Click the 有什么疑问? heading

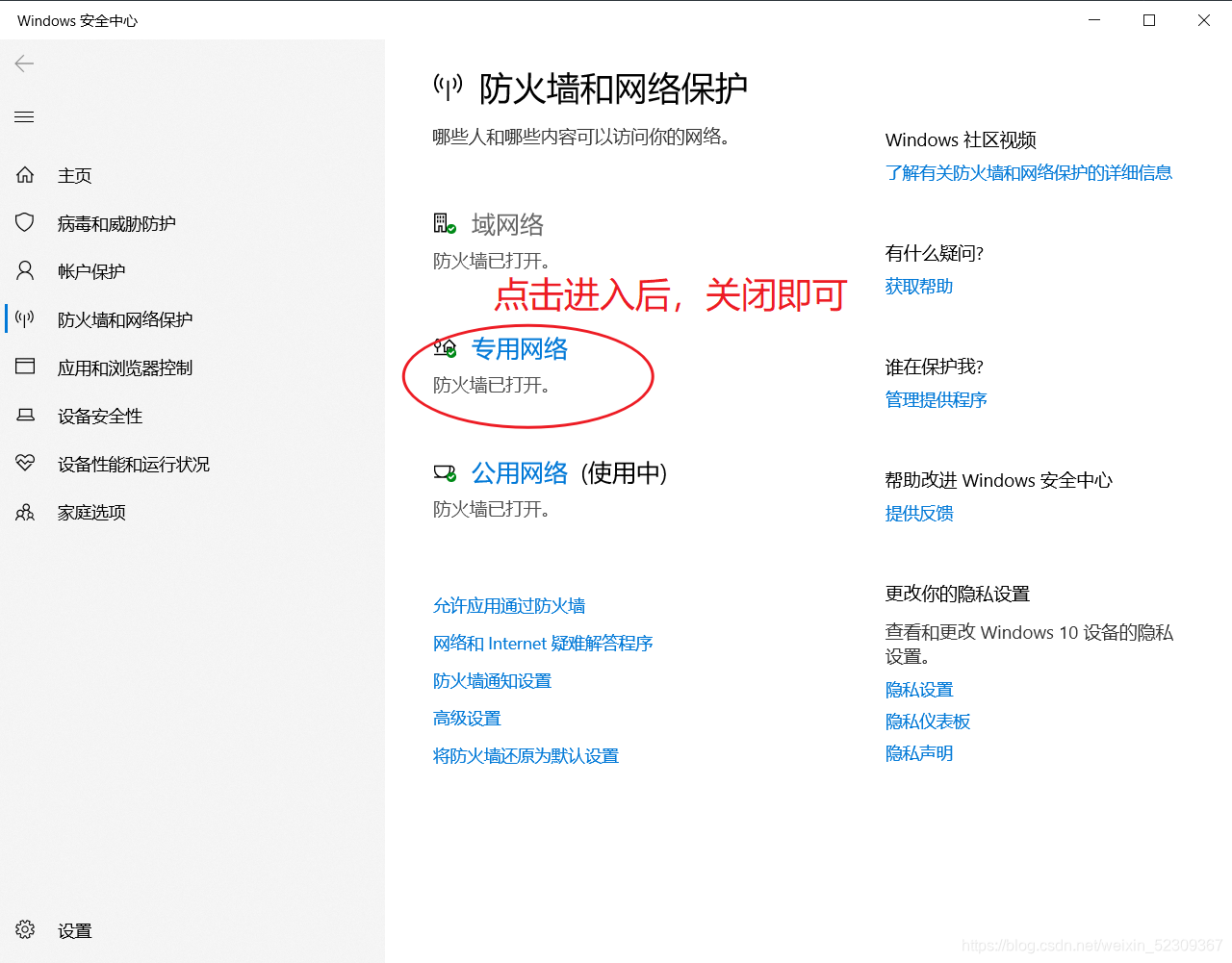(935, 253)
